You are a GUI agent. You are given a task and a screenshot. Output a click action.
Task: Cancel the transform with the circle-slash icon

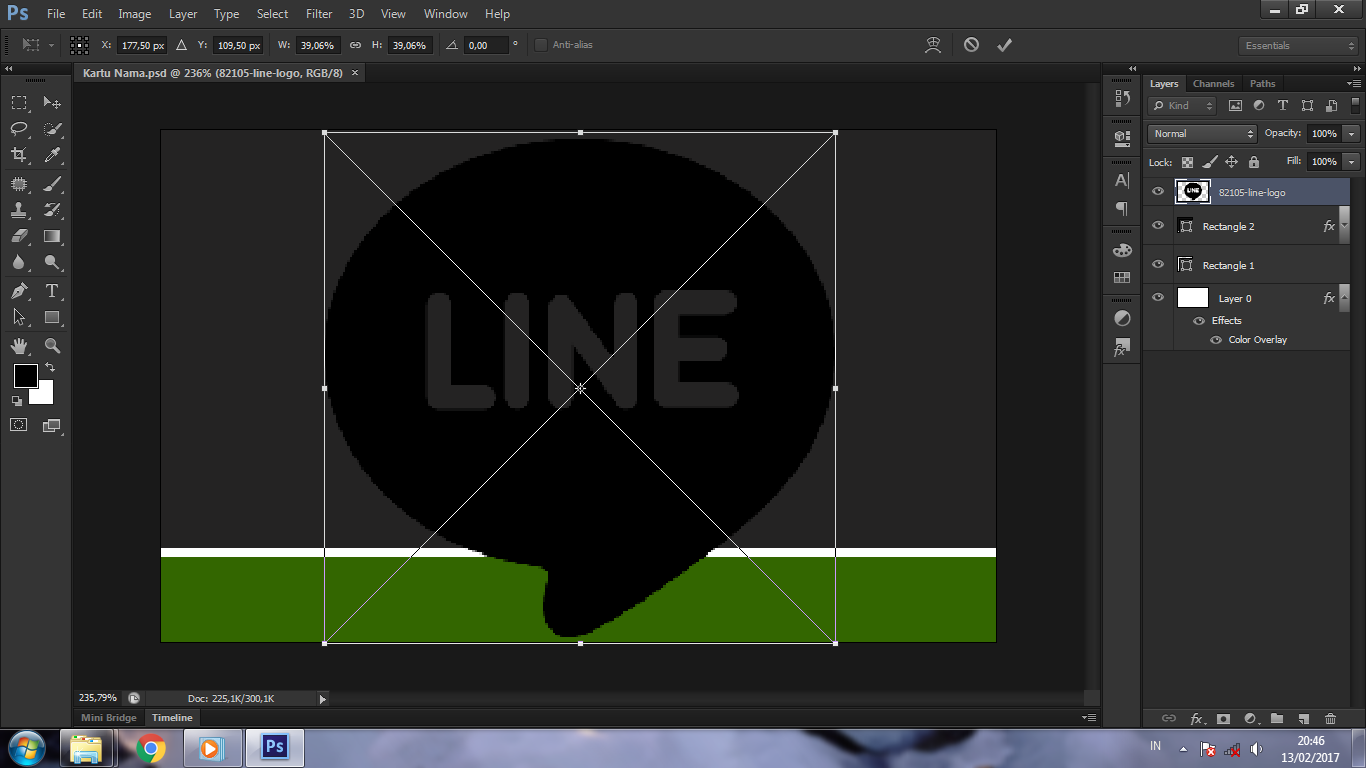coord(971,45)
